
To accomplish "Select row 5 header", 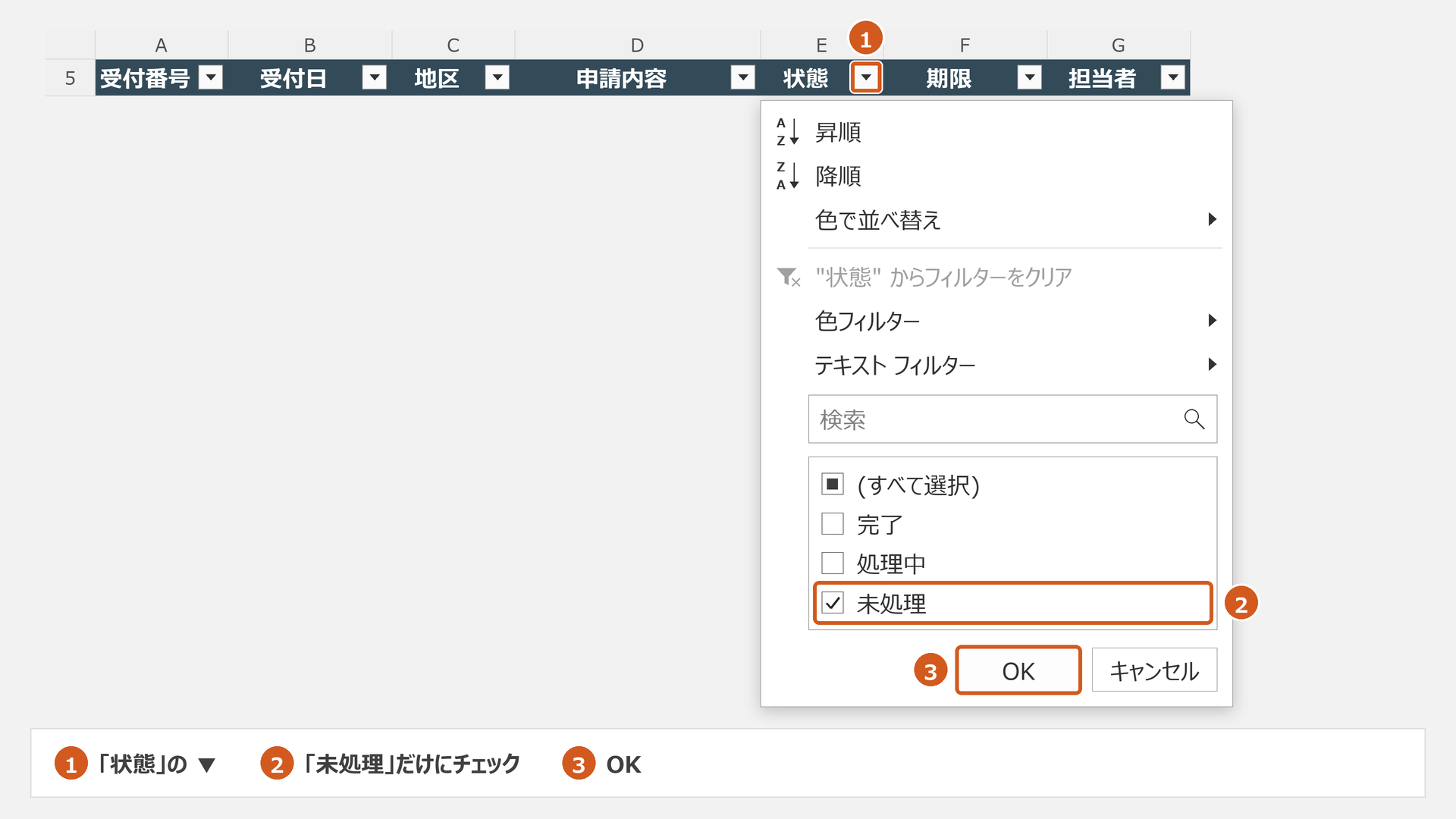I will (70, 78).
